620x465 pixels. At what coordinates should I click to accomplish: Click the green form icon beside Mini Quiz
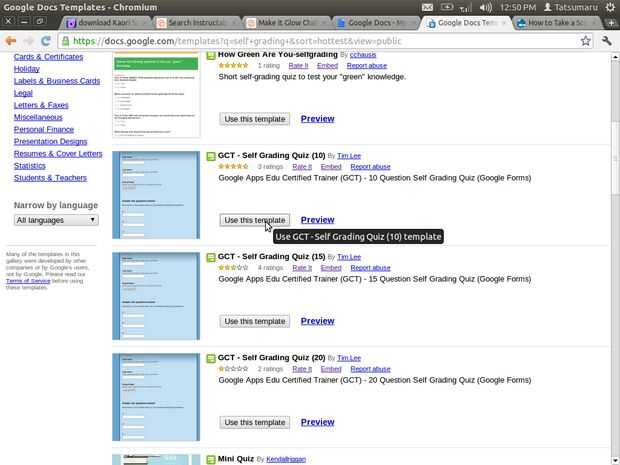[211, 459]
